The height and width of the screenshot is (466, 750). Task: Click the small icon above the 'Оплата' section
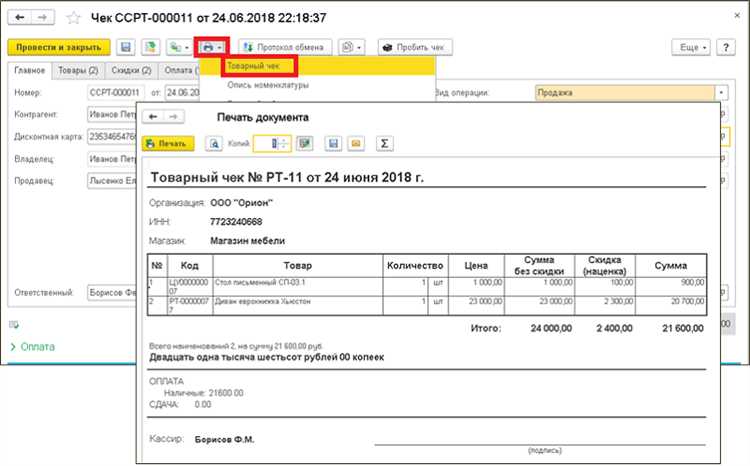point(14,325)
